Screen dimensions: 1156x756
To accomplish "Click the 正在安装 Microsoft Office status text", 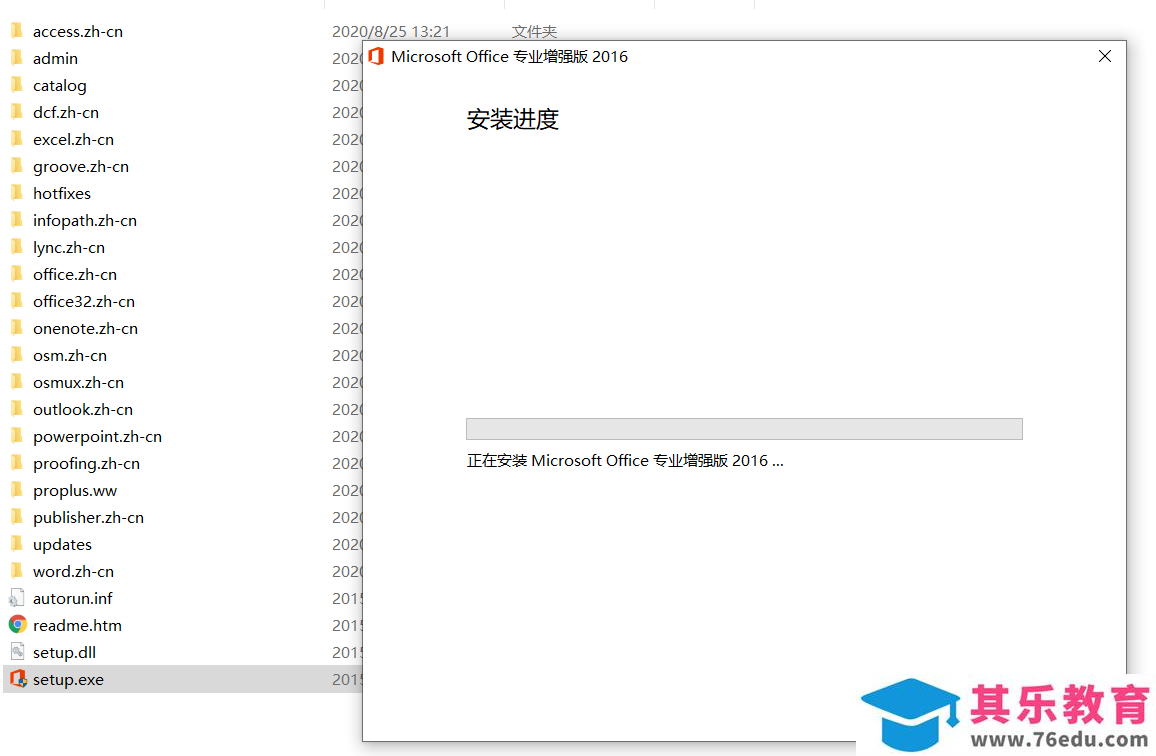I will 625,460.
